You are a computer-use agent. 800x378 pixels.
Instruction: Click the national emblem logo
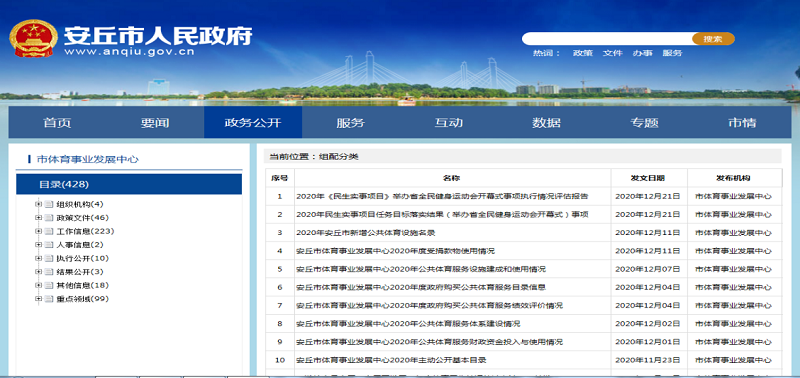(33, 39)
